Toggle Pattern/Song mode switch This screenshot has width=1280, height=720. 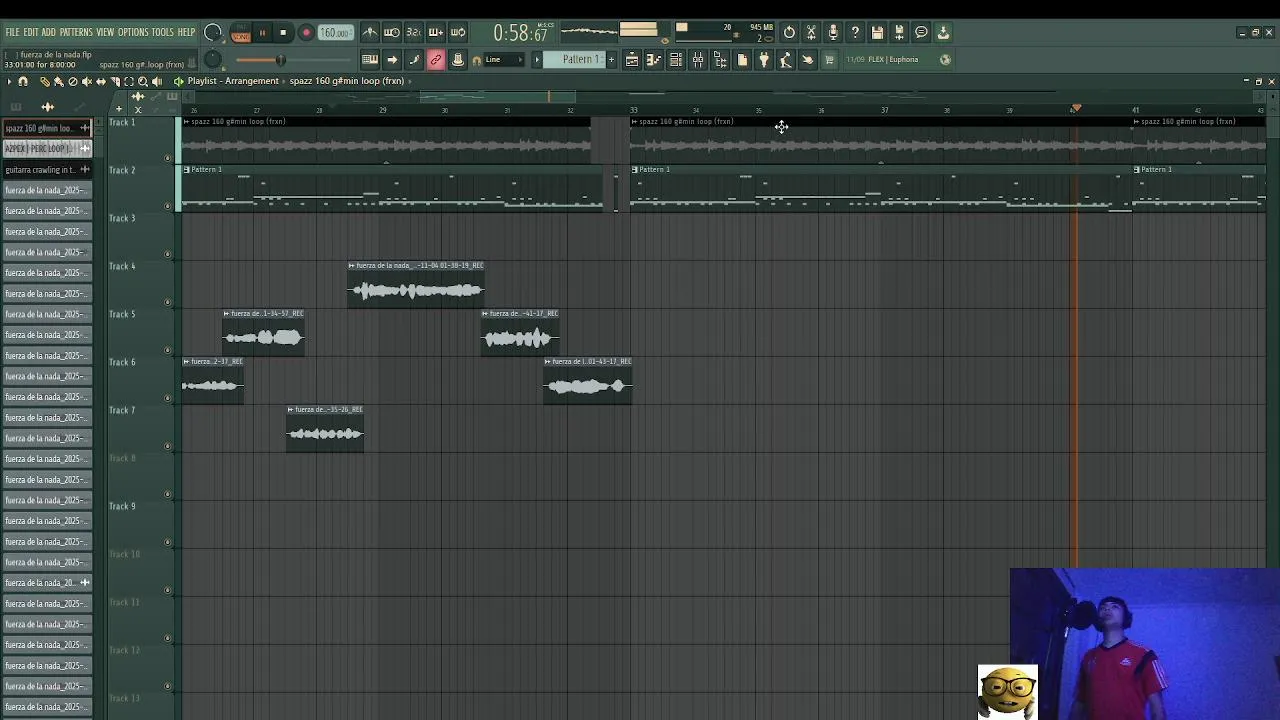click(x=241, y=33)
